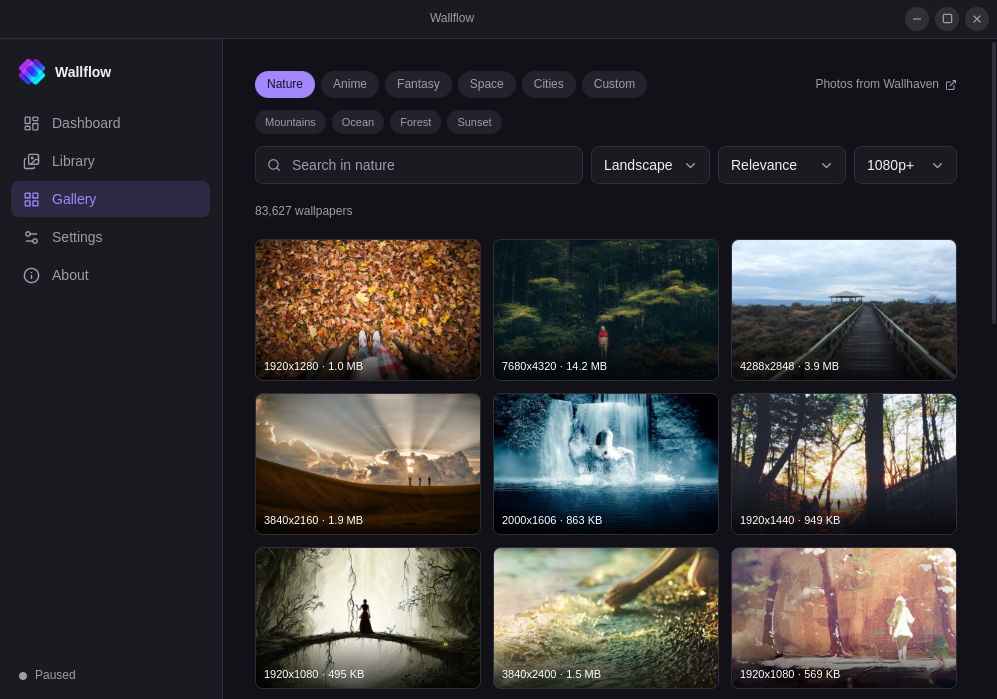Select the dark forest wallpaper 7680x4320
Viewport: 997px width, 699px height.
coord(606,310)
